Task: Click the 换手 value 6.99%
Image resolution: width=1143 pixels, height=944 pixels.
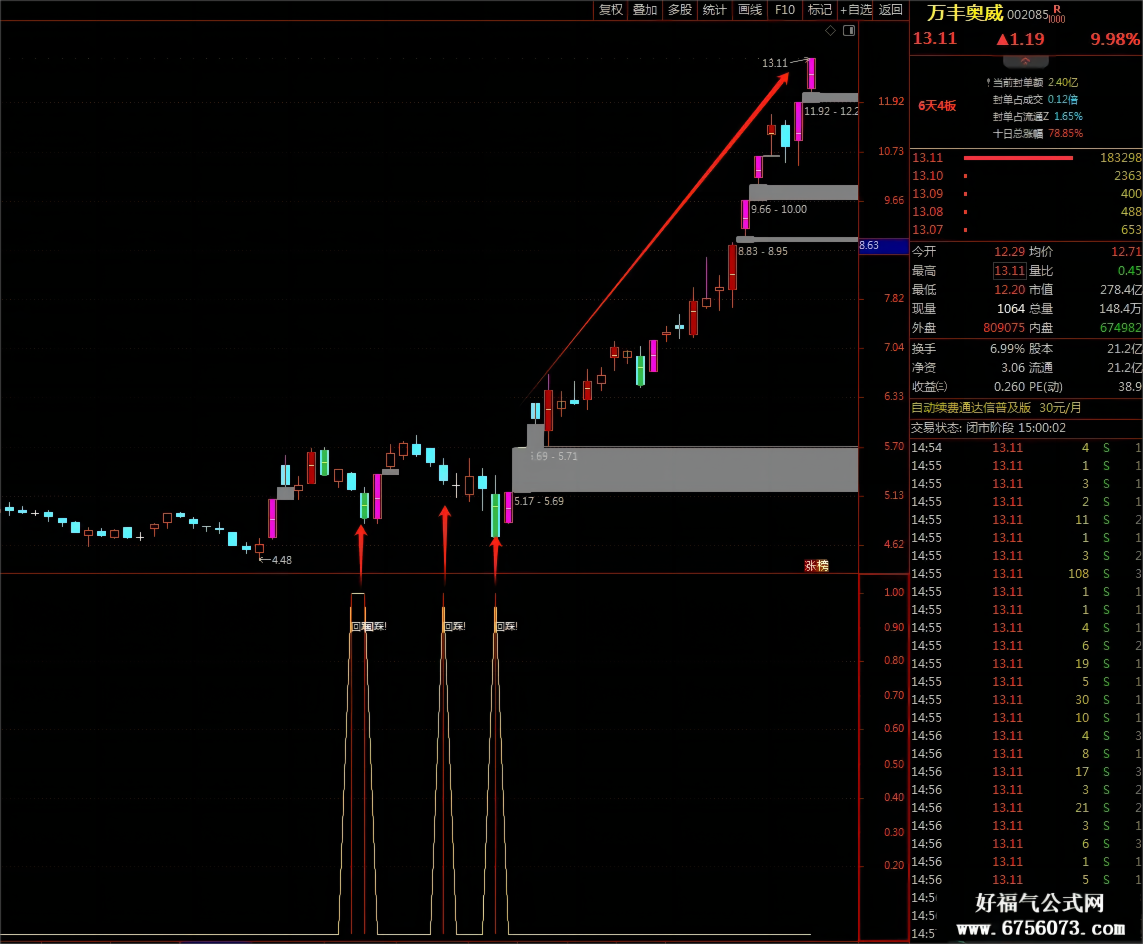Action: [x=1007, y=349]
